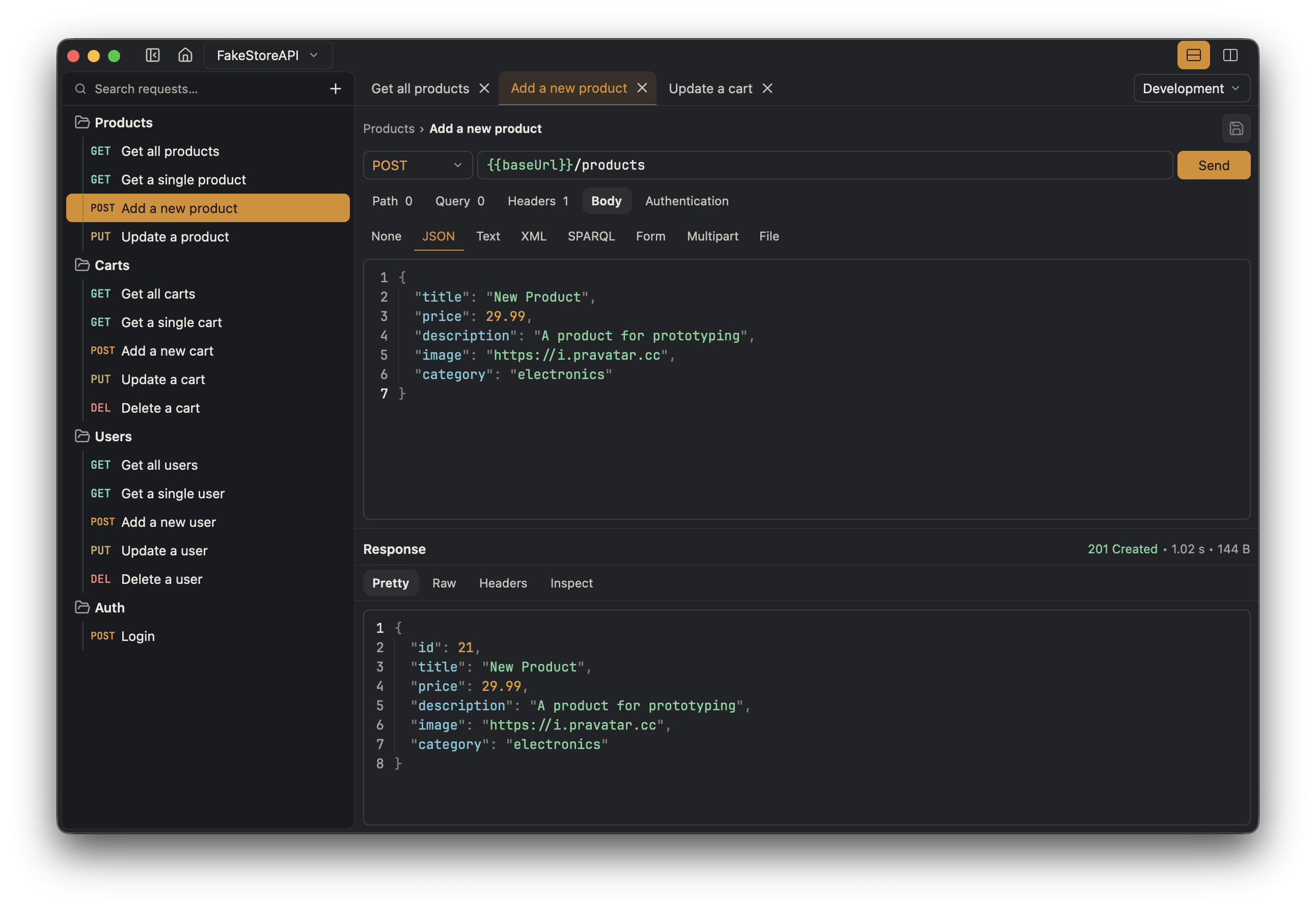Open the sidebar Get all products request
The image size is (1316, 909).
(x=208, y=151)
